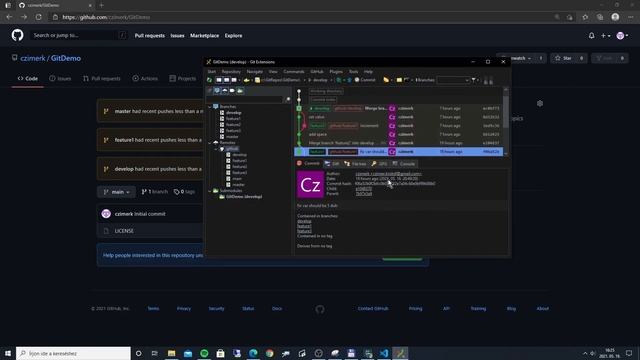Screen dimensions: 640x360
Task: Switch to the File tree tab
Action: click(x=355, y=164)
